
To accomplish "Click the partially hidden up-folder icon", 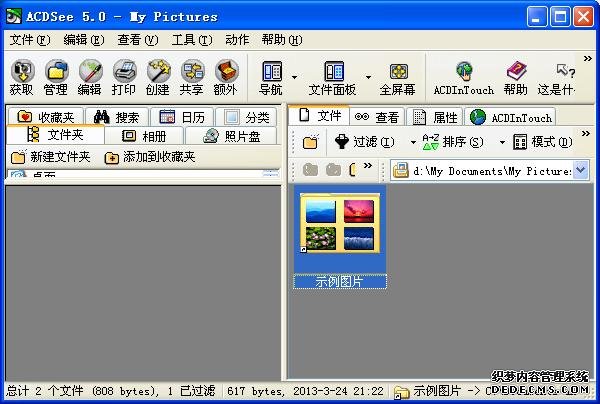I will coord(353,170).
